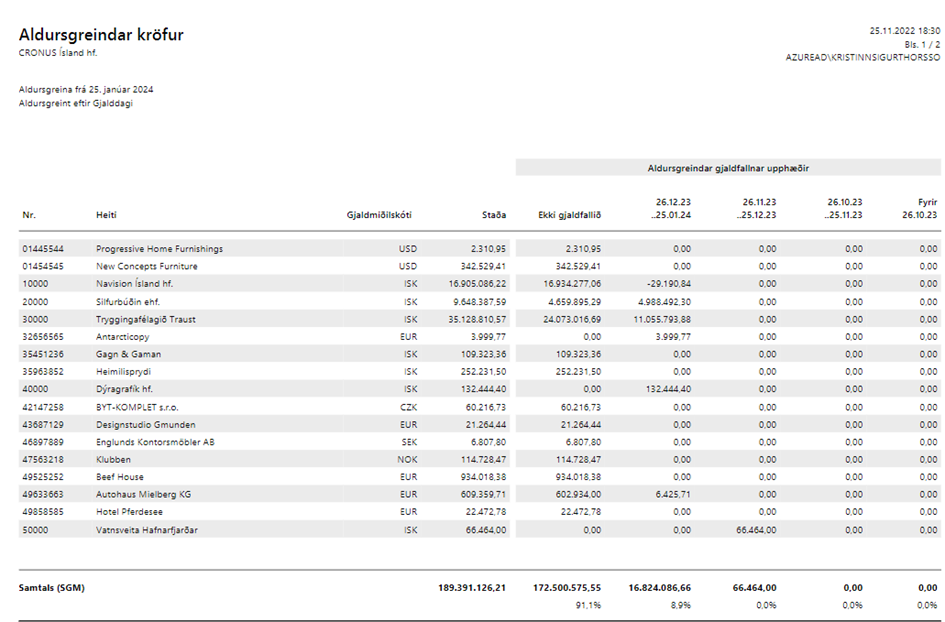Click the Progressive Home Furnishings row name
945x622 pixels.
tap(159, 249)
